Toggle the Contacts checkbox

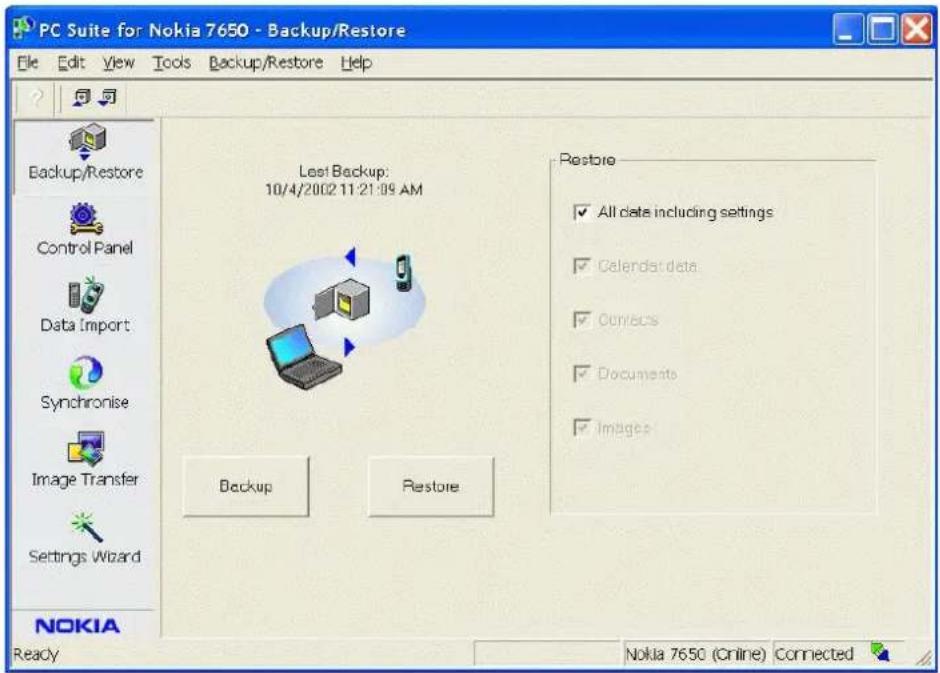[582, 319]
